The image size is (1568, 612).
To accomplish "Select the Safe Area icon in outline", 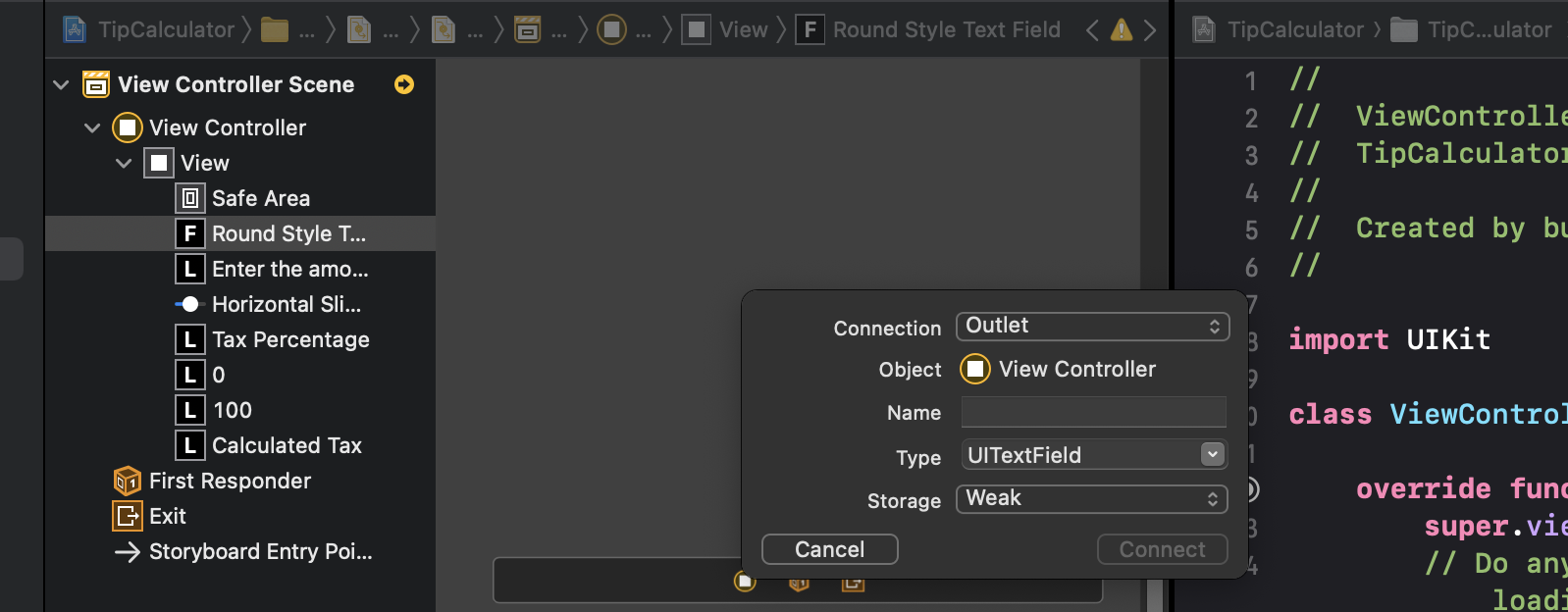I will coord(190,199).
